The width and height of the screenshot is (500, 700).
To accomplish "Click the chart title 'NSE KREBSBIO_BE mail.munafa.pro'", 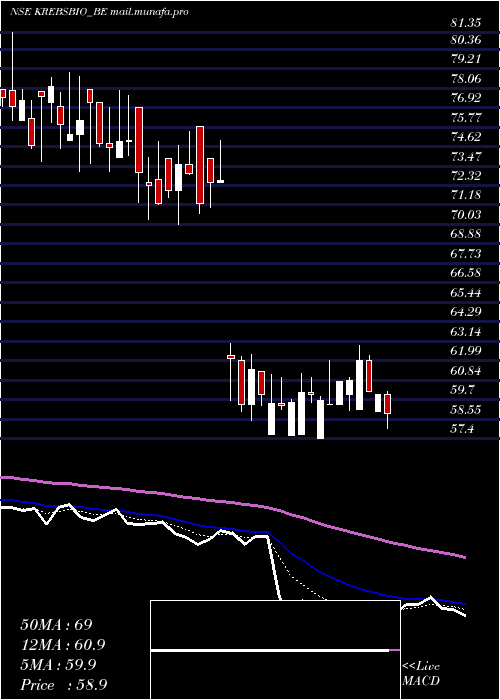I will [99, 12].
